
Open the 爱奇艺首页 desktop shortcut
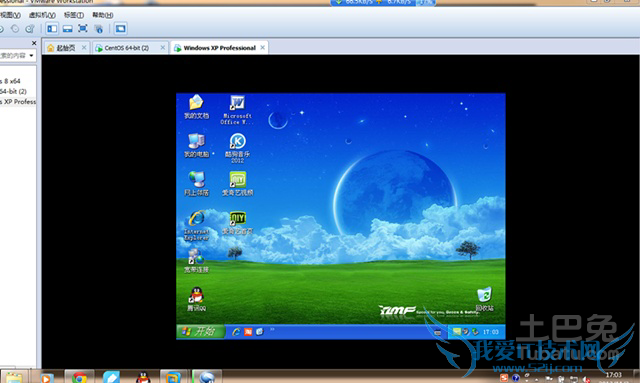pos(238,223)
